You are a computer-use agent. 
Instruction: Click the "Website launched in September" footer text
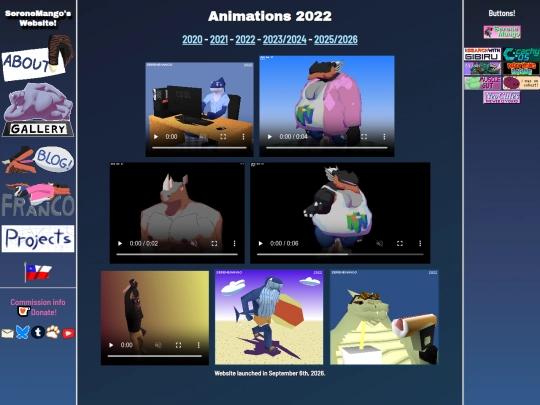point(270,373)
